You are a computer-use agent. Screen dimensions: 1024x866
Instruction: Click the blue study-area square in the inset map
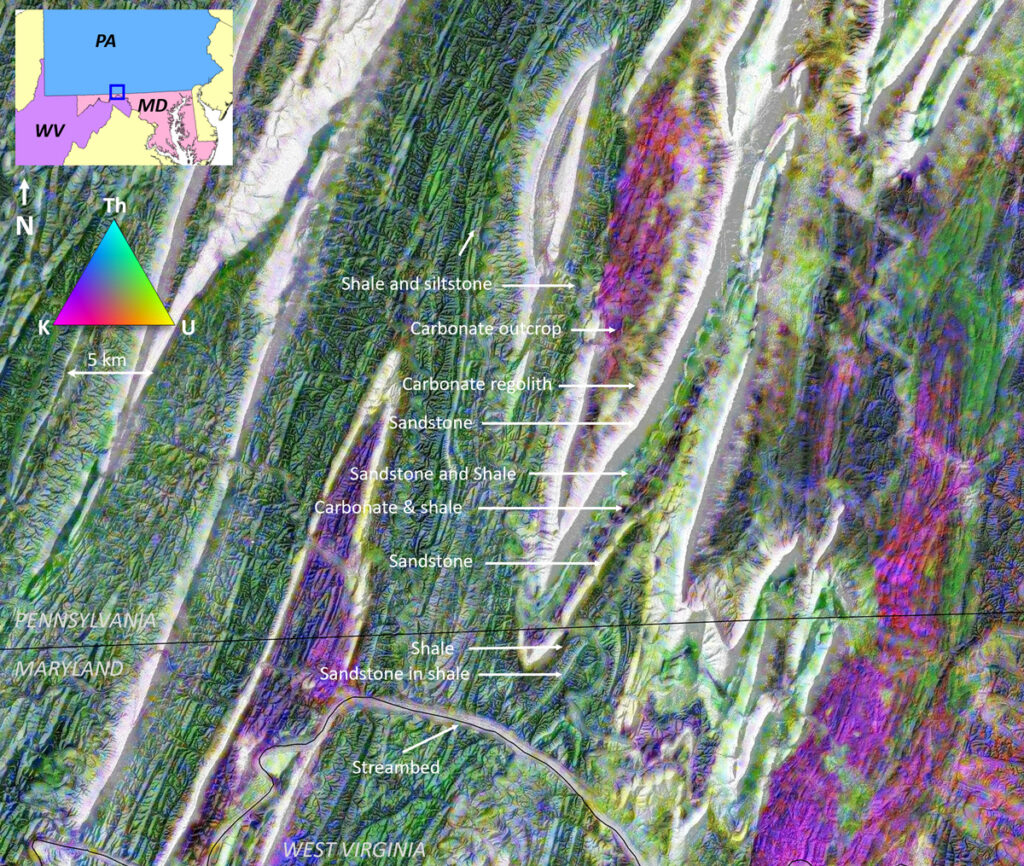(x=117, y=92)
